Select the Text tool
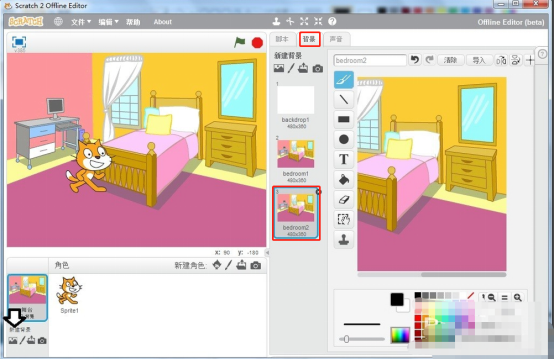Viewport: 554px width, 360px height. point(344,159)
